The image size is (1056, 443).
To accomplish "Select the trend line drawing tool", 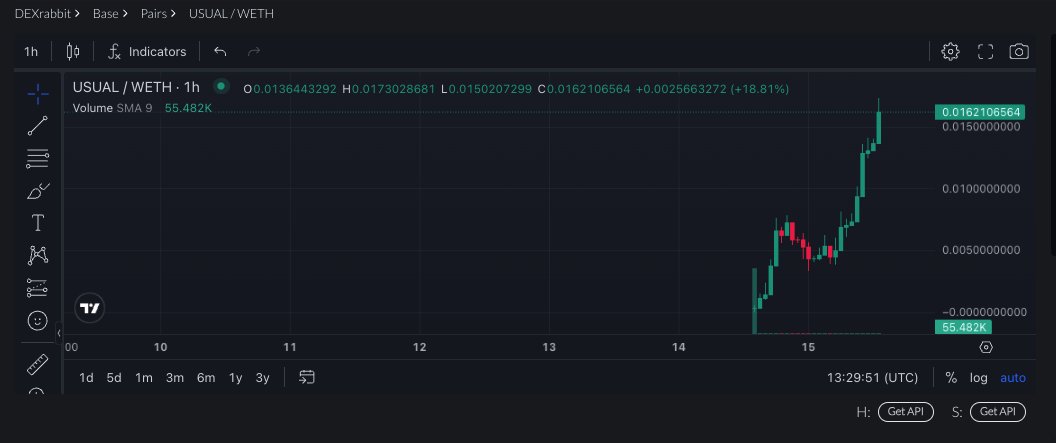I will [38, 126].
